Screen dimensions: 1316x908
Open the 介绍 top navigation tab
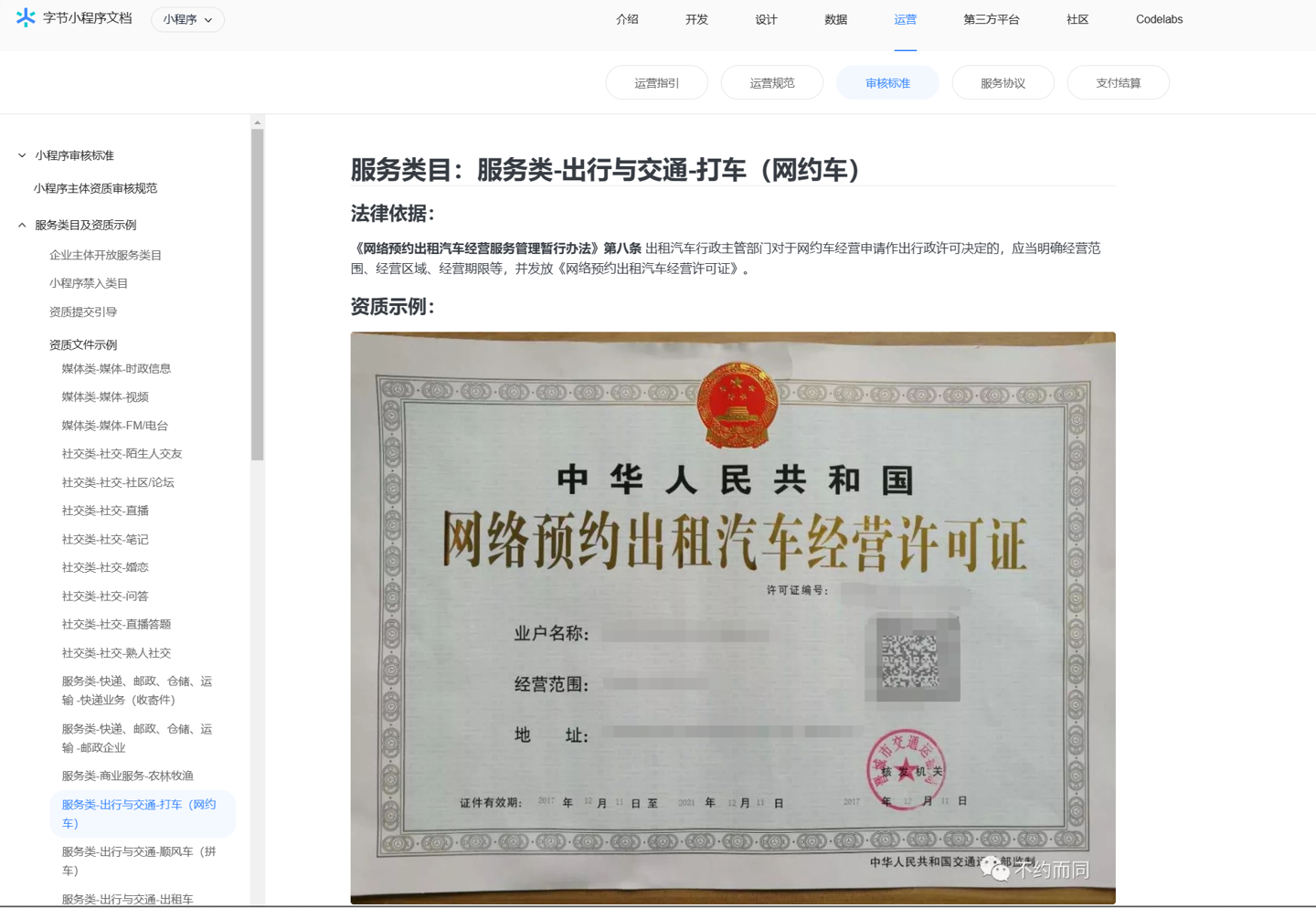(627, 19)
